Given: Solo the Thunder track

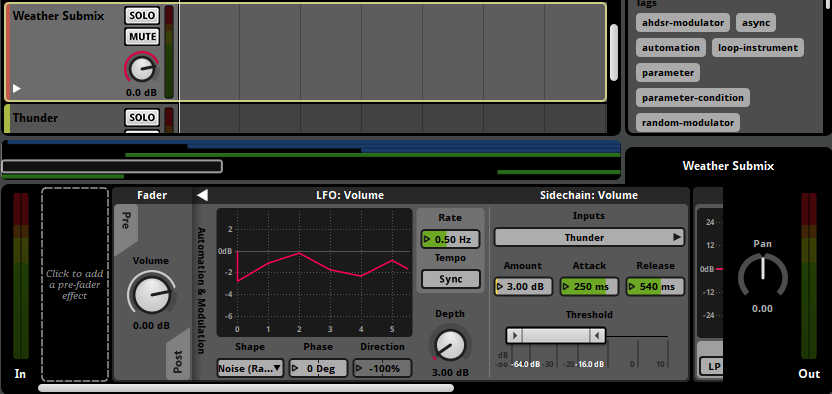Looking at the screenshot, I should (x=142, y=117).
